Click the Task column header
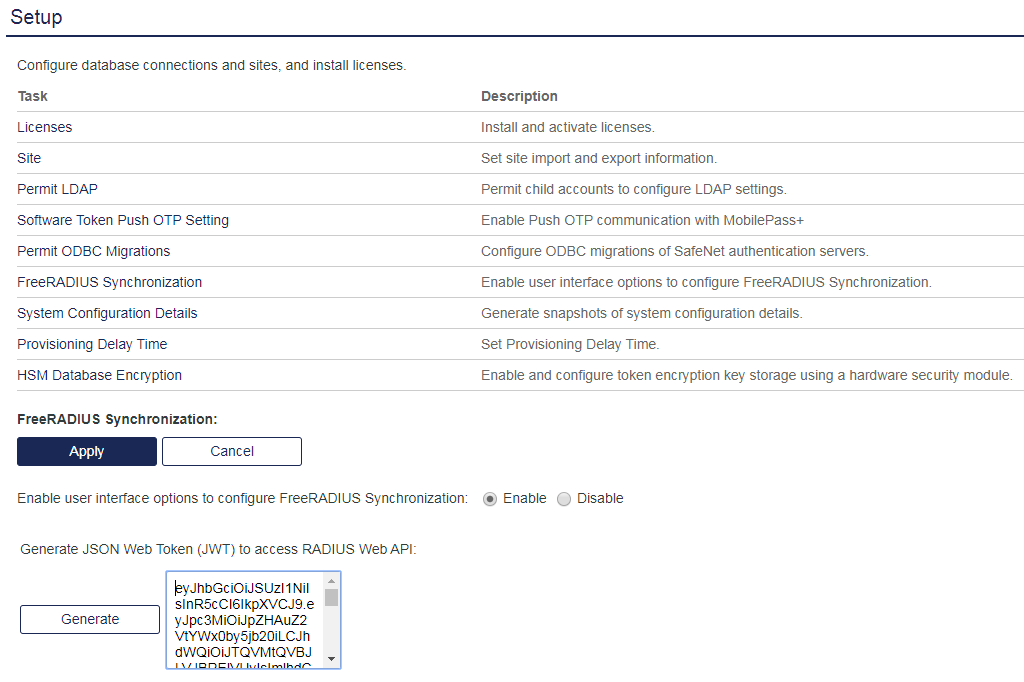 tap(33, 96)
